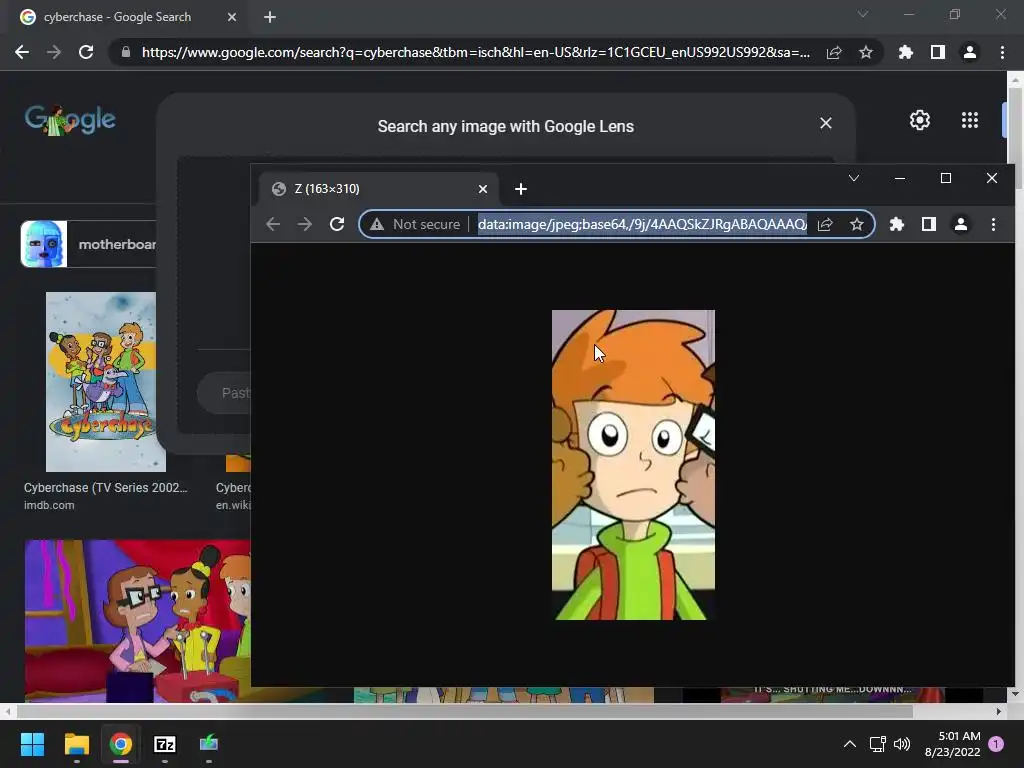Open new tab in background Google window
1024x768 pixels.
click(270, 17)
